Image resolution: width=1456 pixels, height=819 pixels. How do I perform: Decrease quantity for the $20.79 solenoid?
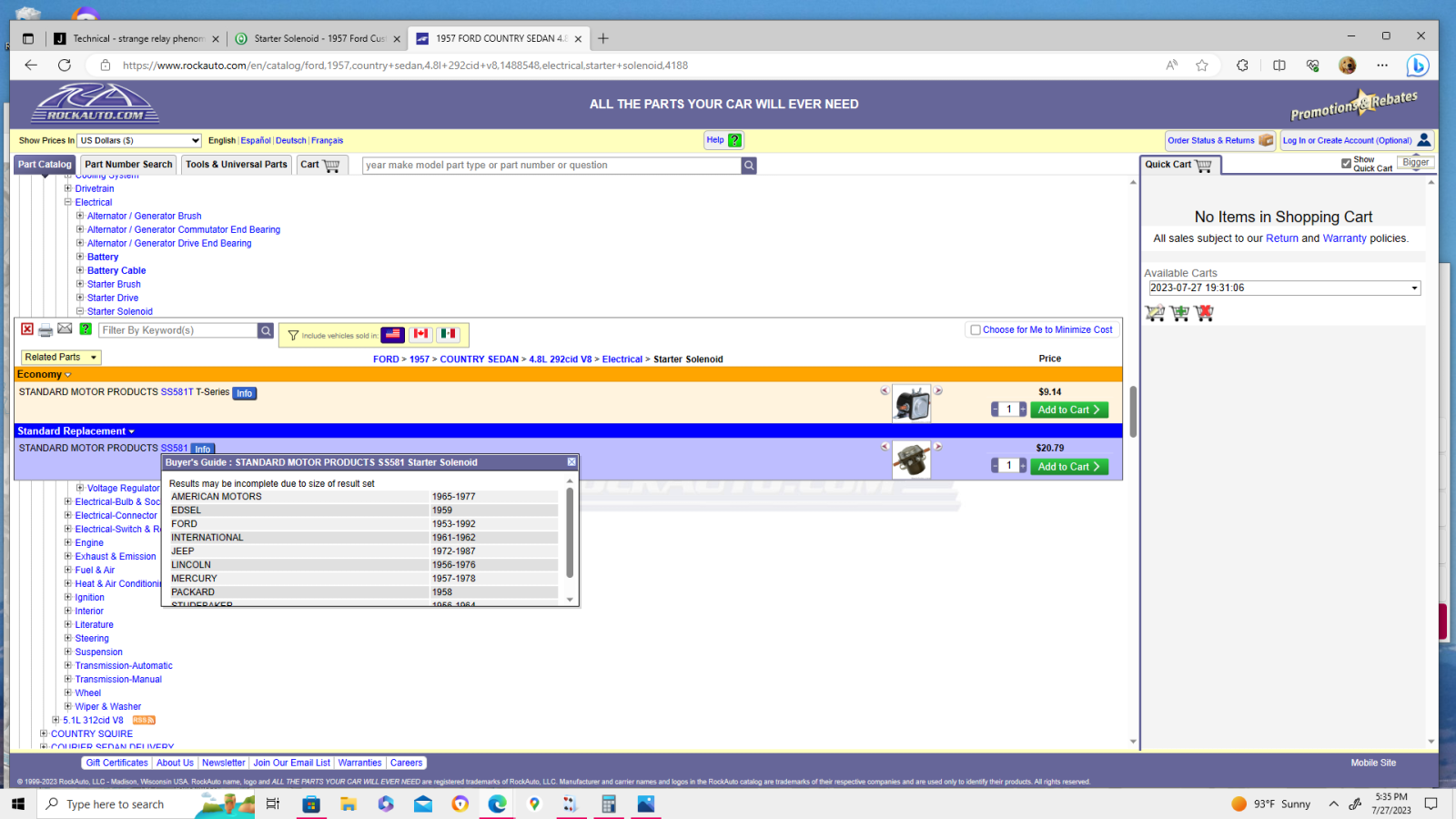[996, 466]
